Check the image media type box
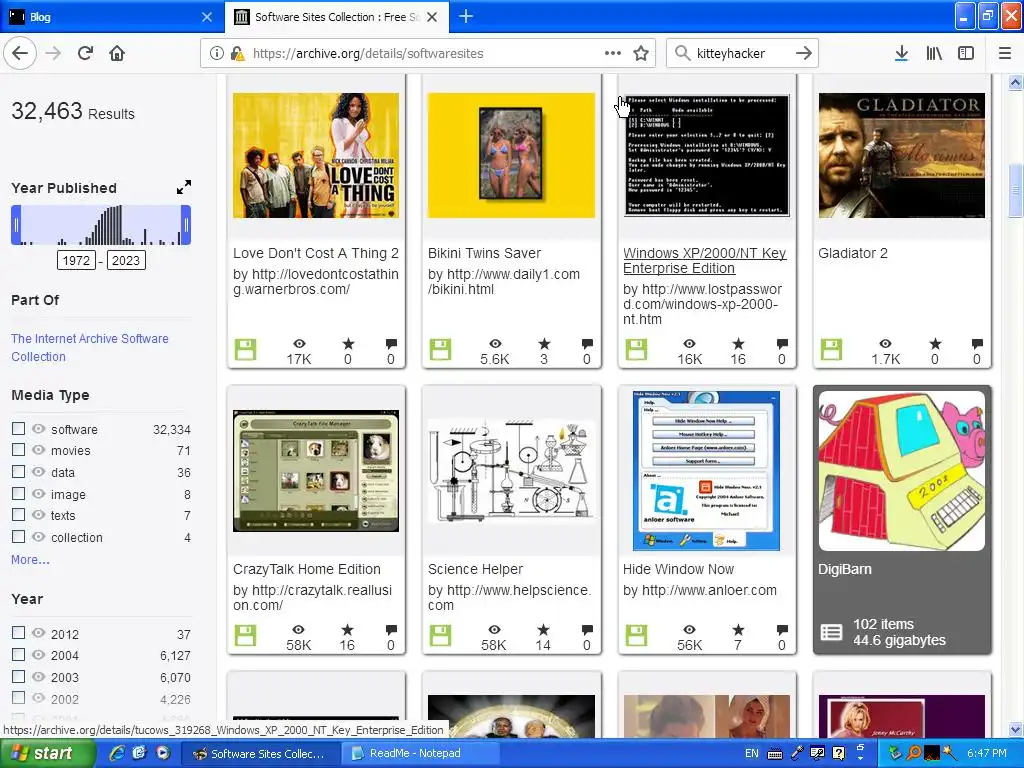Screen dimensions: 1024x768 tap(18, 494)
